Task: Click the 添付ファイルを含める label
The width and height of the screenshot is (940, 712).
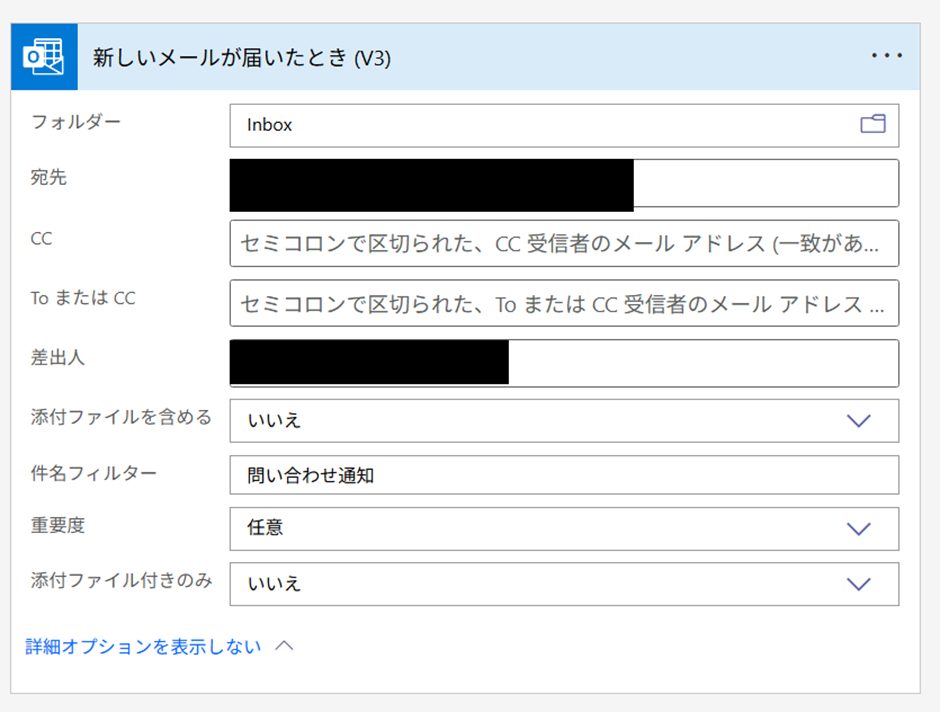Action: [121, 417]
